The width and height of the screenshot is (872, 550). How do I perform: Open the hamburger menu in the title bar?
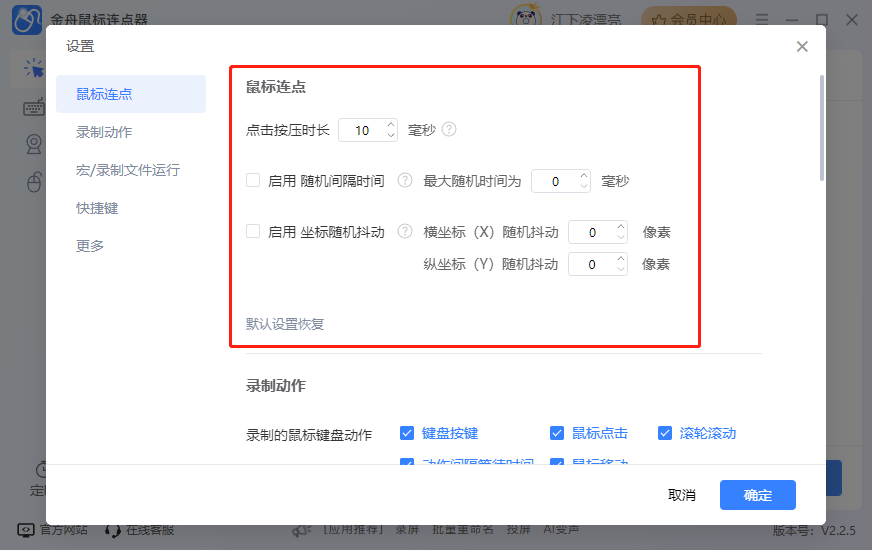point(760,19)
